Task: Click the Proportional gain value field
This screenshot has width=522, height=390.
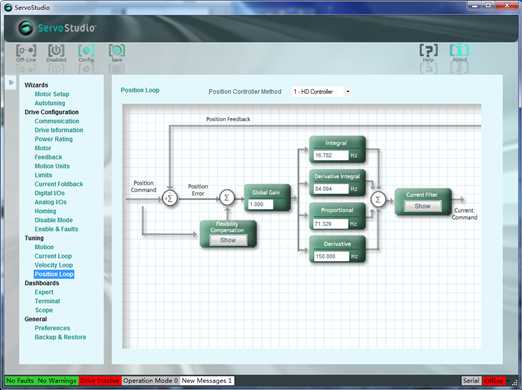Action: pyautogui.click(x=331, y=224)
